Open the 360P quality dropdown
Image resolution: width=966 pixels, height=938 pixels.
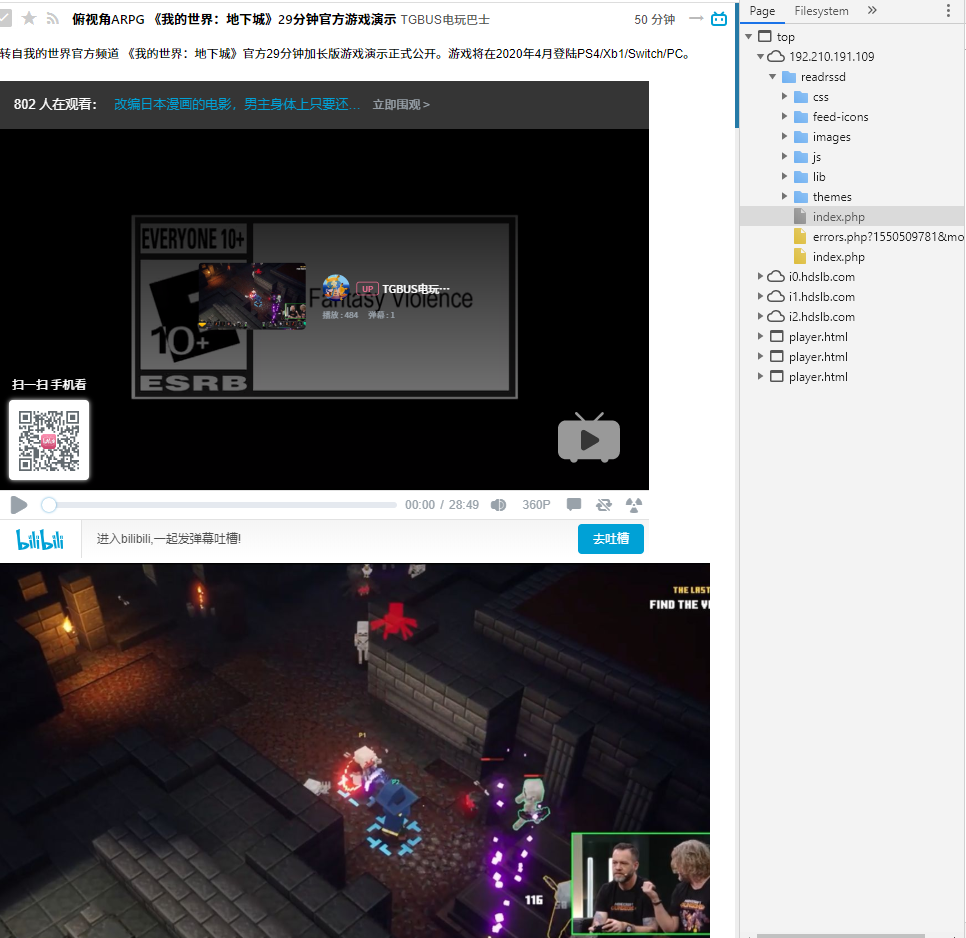pyautogui.click(x=536, y=505)
